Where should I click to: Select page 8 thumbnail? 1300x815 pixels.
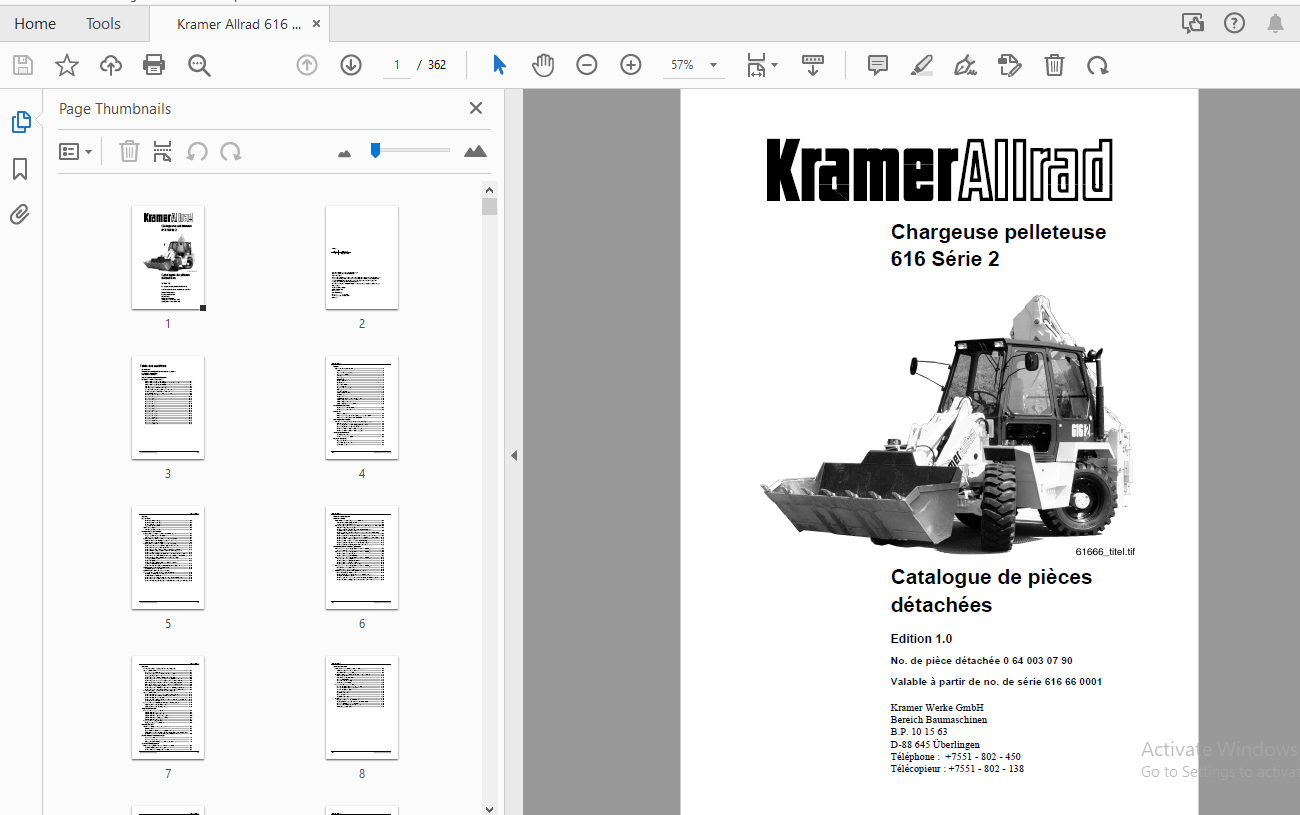(x=362, y=708)
